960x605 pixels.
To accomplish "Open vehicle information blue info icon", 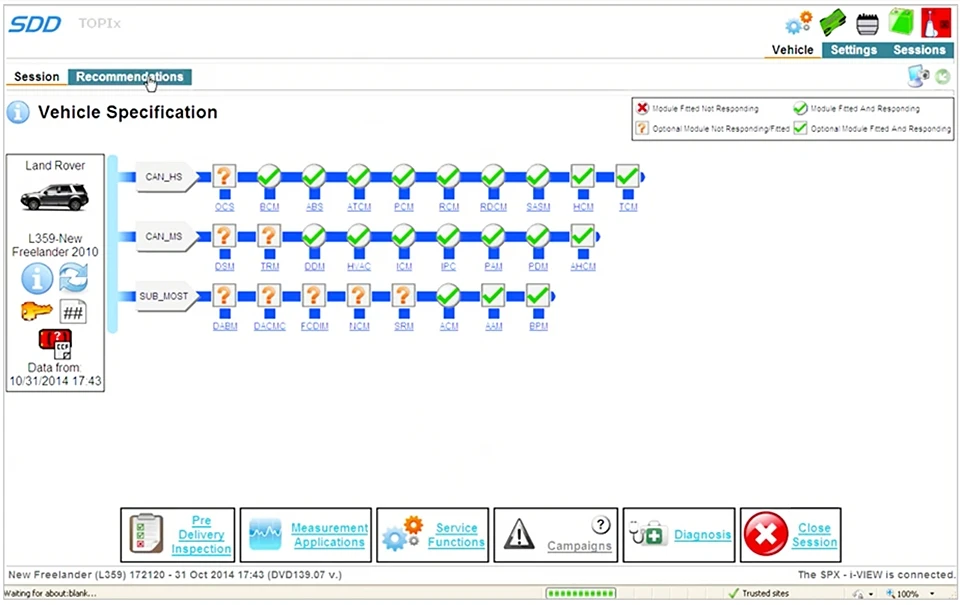I will [37, 278].
